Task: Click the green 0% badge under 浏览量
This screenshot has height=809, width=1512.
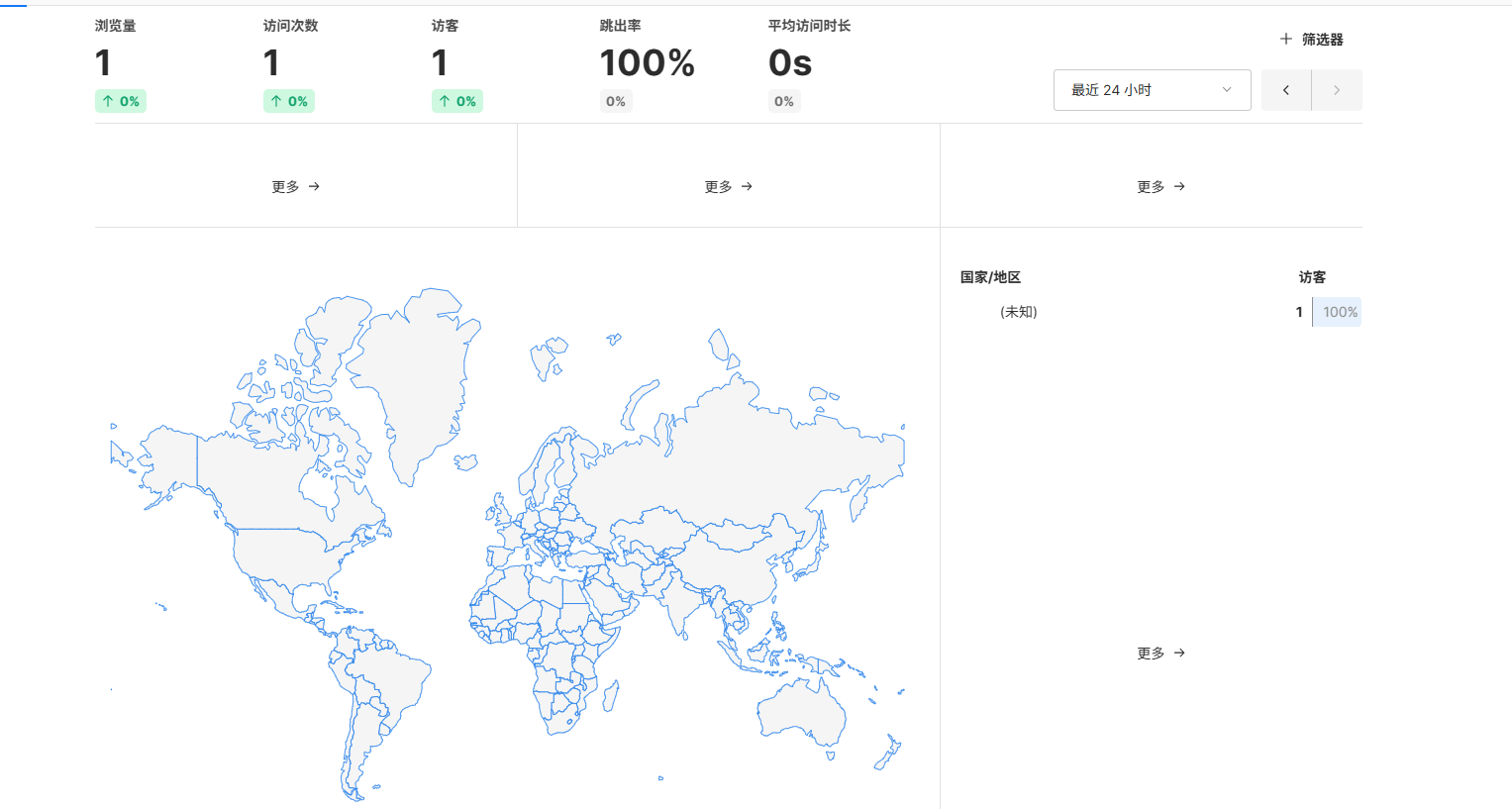Action: [x=121, y=101]
